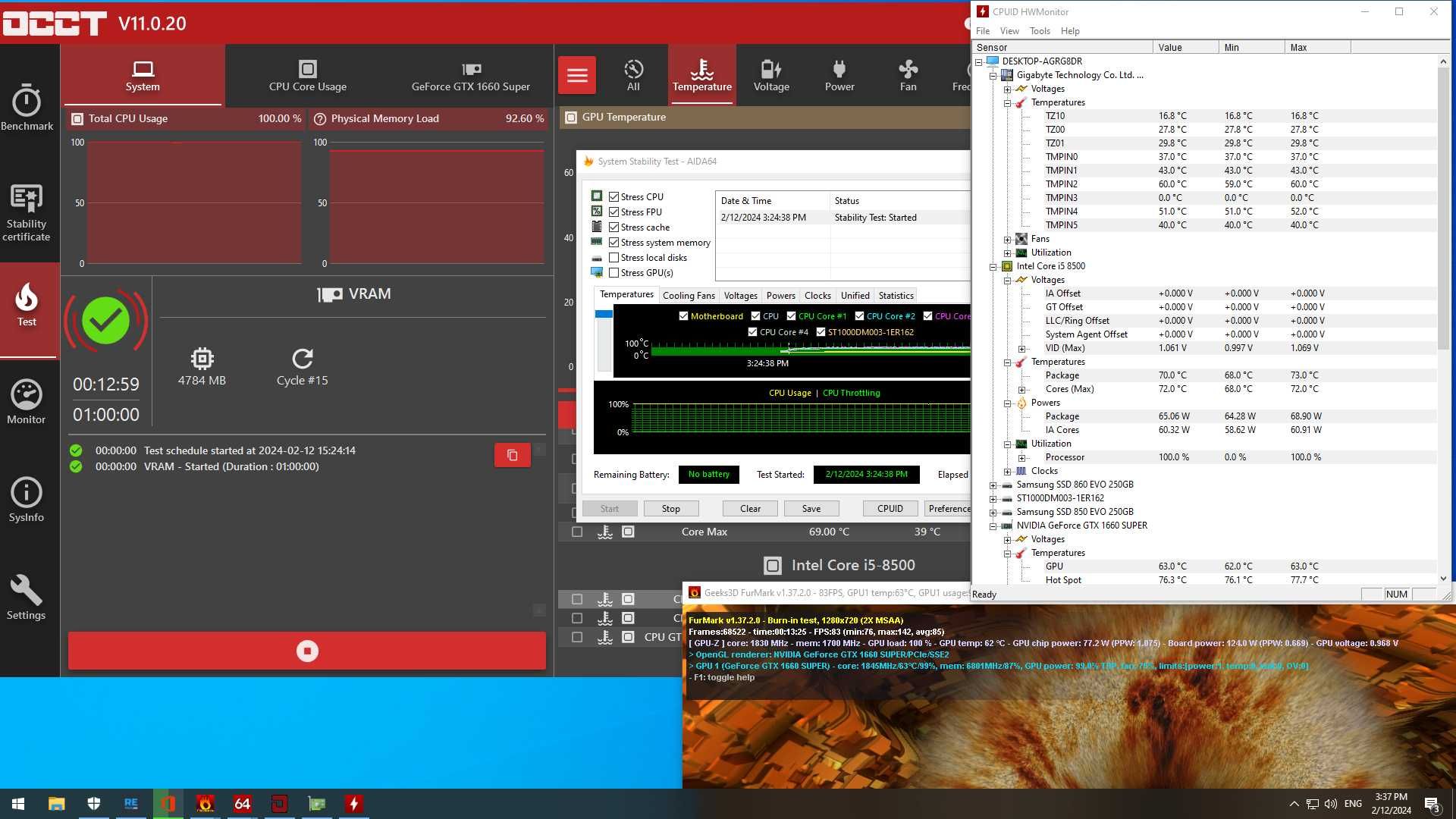Open File Explorer from the taskbar

point(56,804)
